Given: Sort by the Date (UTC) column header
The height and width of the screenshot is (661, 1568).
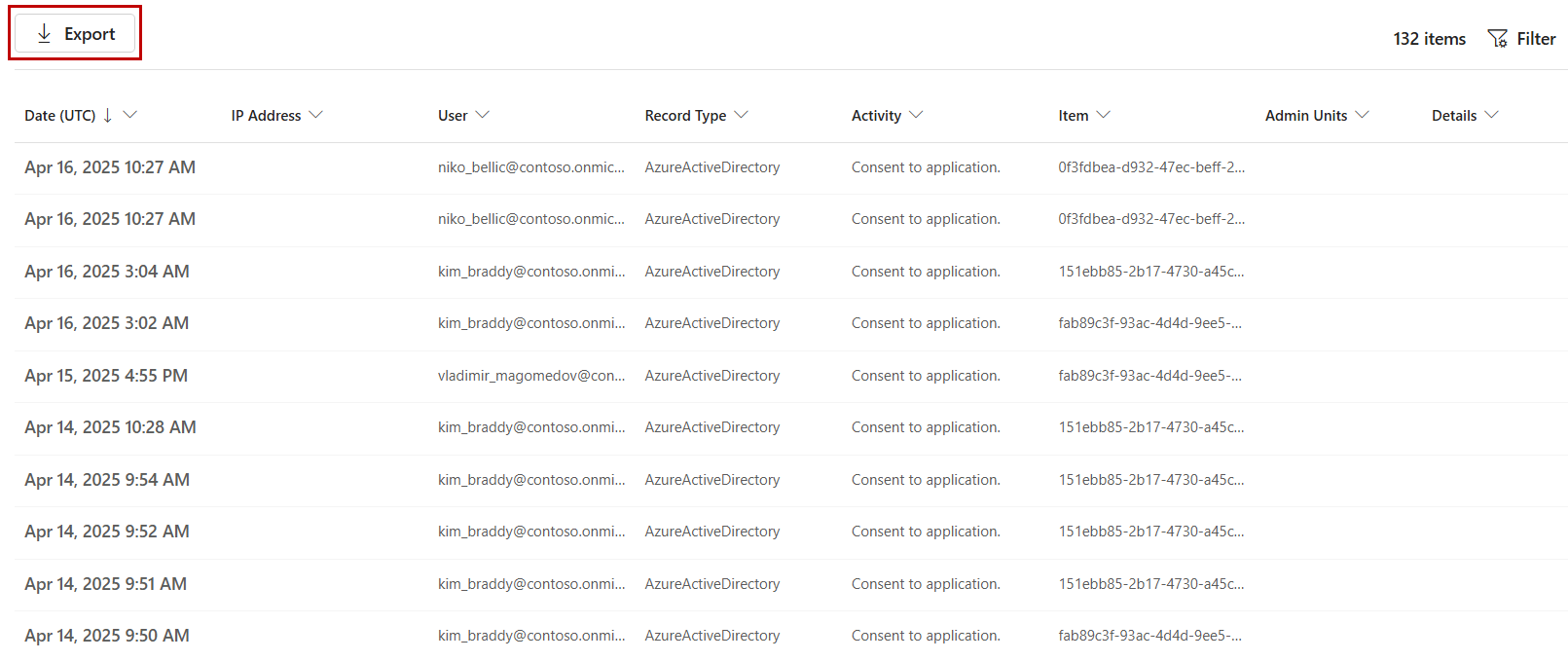Looking at the screenshot, I should coord(59,115).
